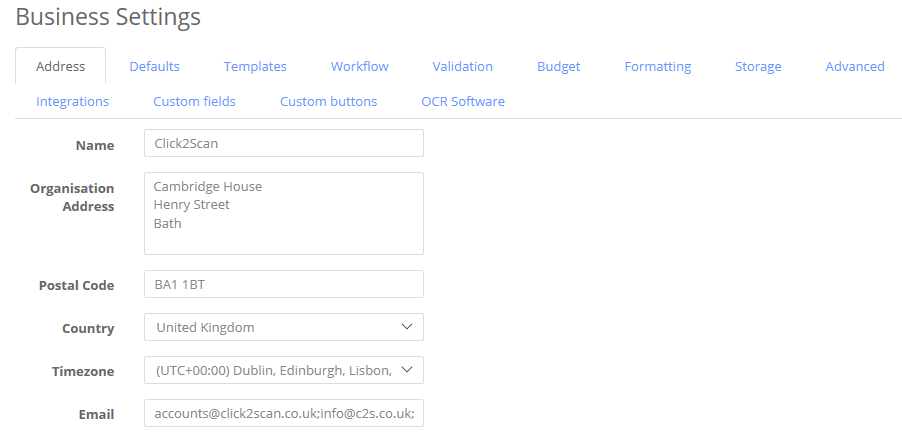Select the Address tab
This screenshot has width=902, height=434.
tap(60, 66)
